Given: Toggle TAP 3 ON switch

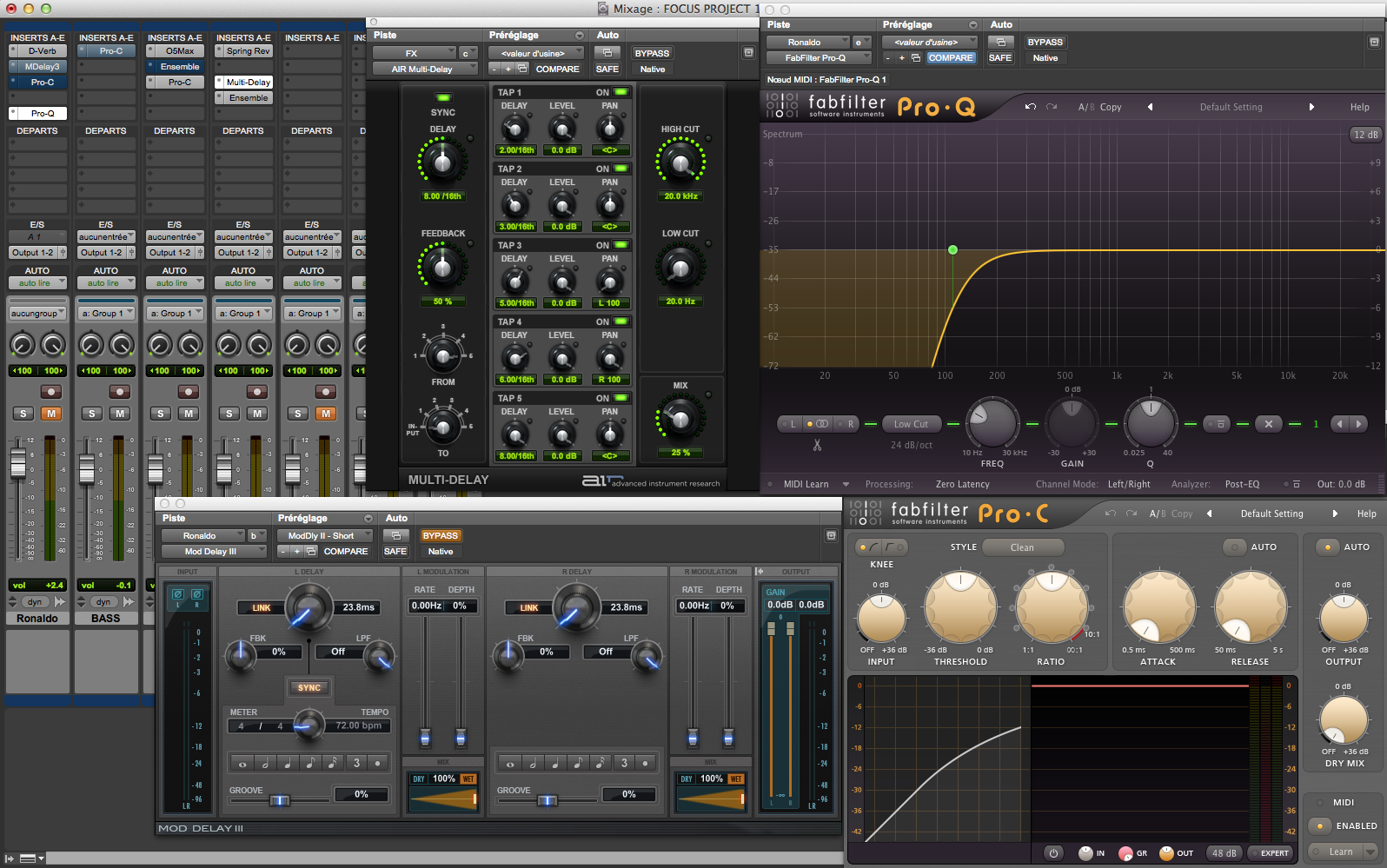Looking at the screenshot, I should pyautogui.click(x=621, y=245).
